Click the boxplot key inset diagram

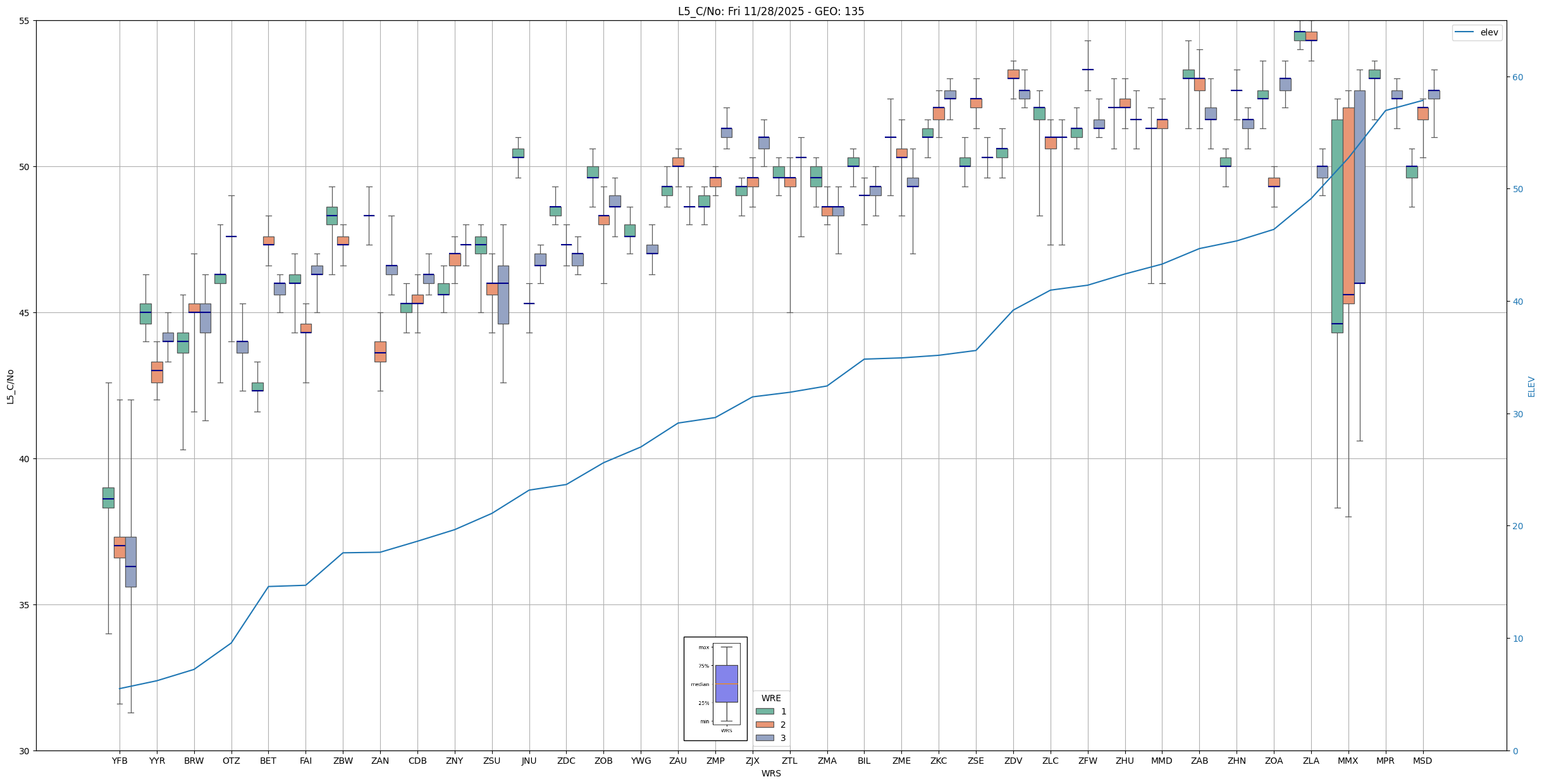pos(715,689)
